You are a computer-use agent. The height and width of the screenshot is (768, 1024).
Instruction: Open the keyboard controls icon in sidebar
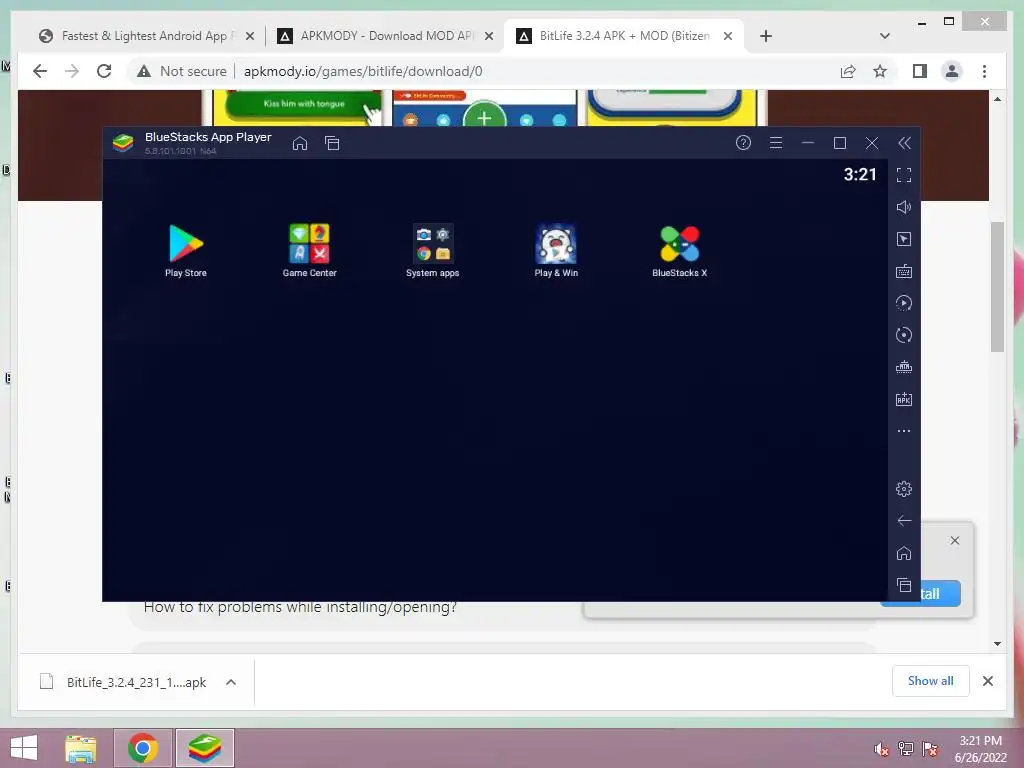tap(904, 271)
